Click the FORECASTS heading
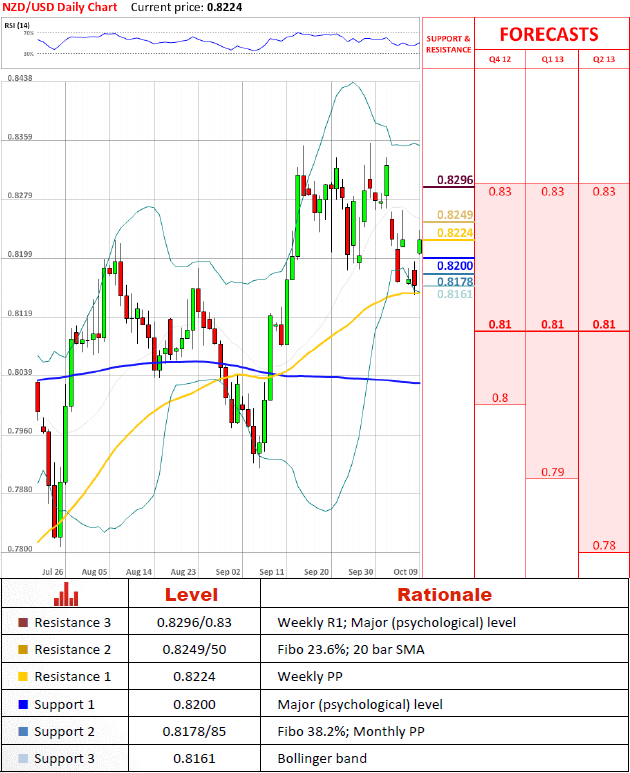This screenshot has width=630, height=773. click(549, 34)
